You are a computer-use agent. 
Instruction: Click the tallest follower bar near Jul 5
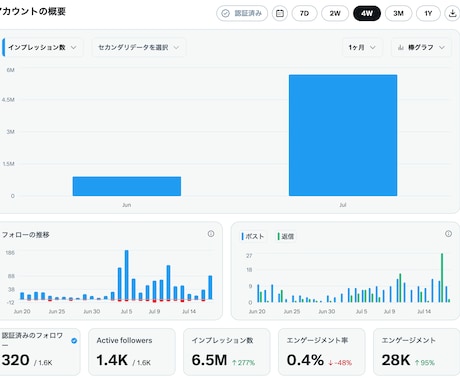pos(126,275)
